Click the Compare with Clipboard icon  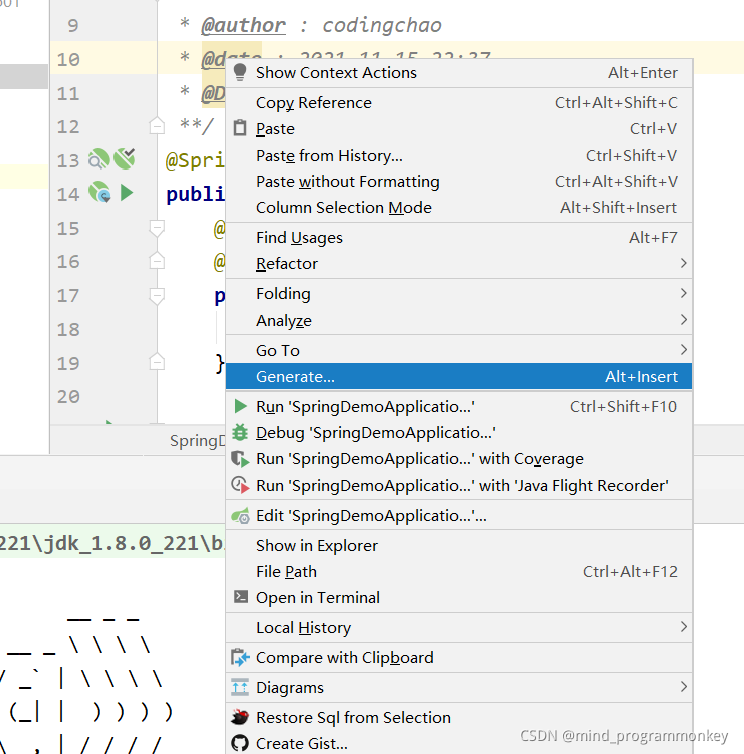tap(240, 657)
